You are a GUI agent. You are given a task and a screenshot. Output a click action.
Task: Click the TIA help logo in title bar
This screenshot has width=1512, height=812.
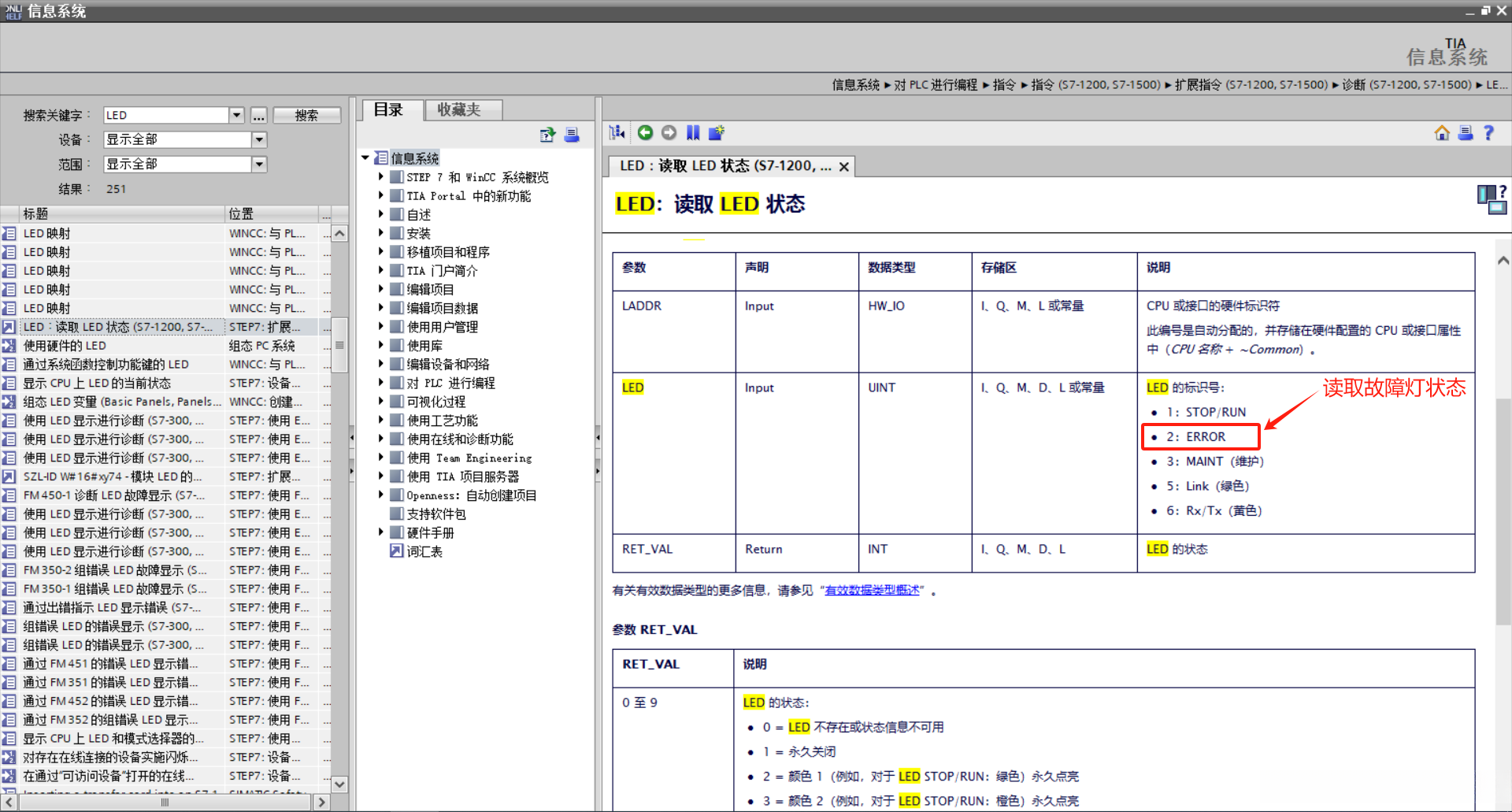[x=13, y=11]
